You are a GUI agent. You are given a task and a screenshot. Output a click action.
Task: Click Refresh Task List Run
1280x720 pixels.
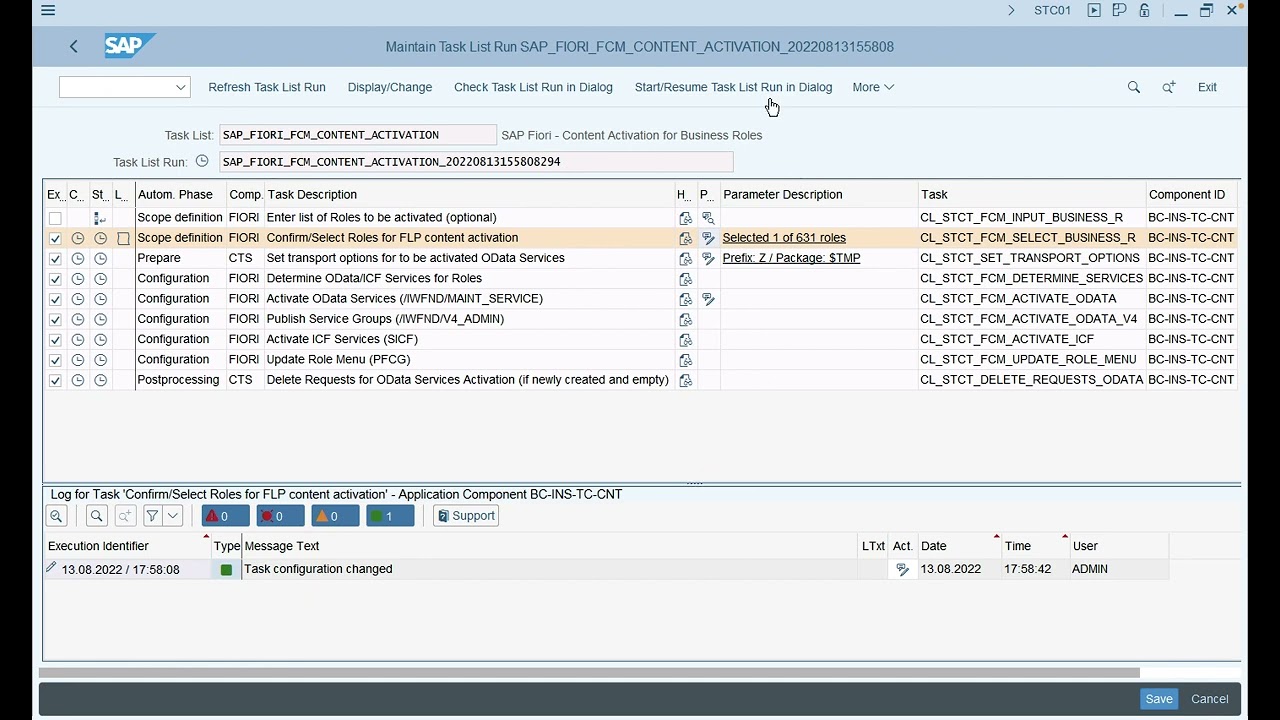(267, 87)
